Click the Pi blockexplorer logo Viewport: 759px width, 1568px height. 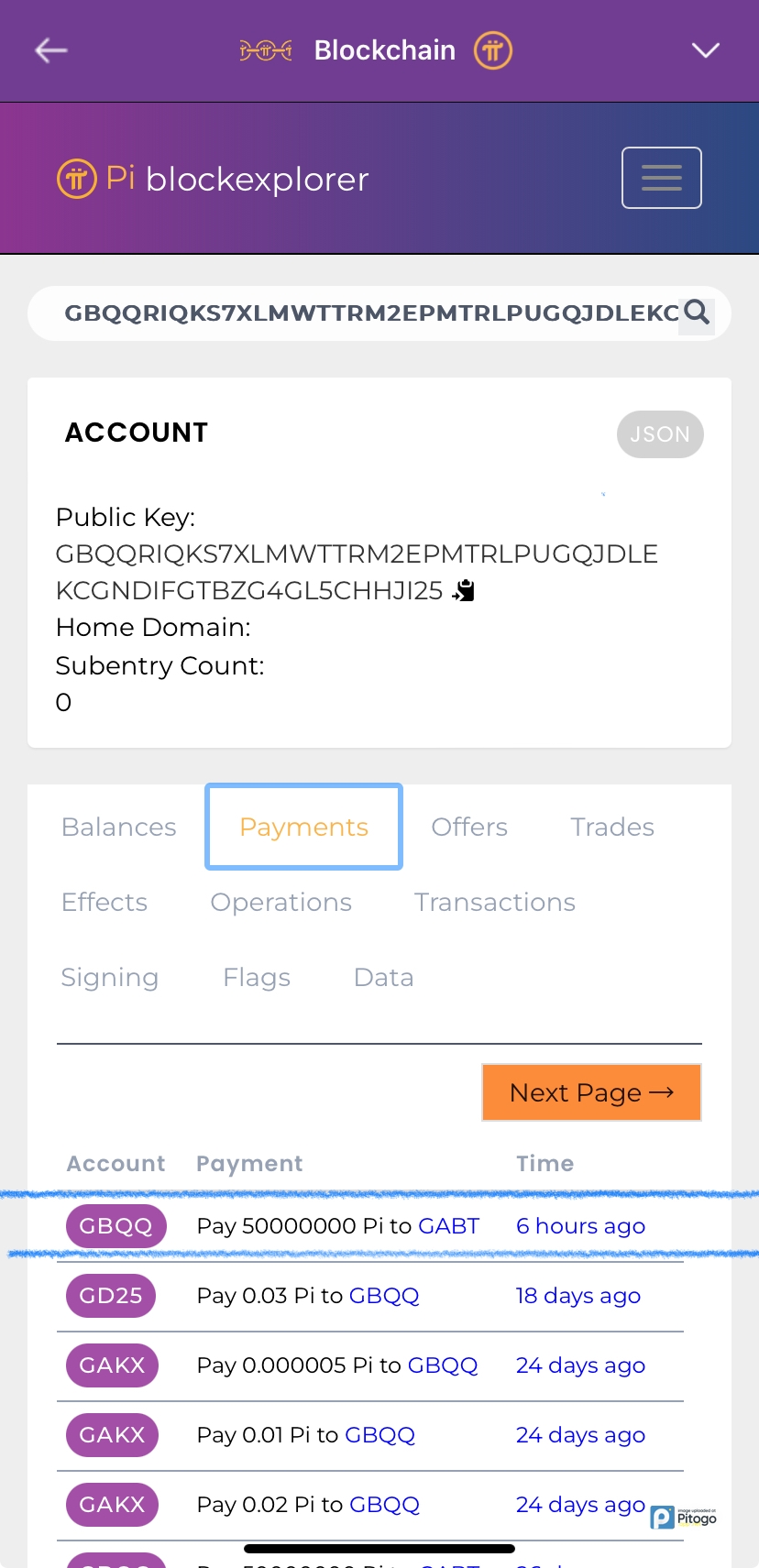(213, 179)
